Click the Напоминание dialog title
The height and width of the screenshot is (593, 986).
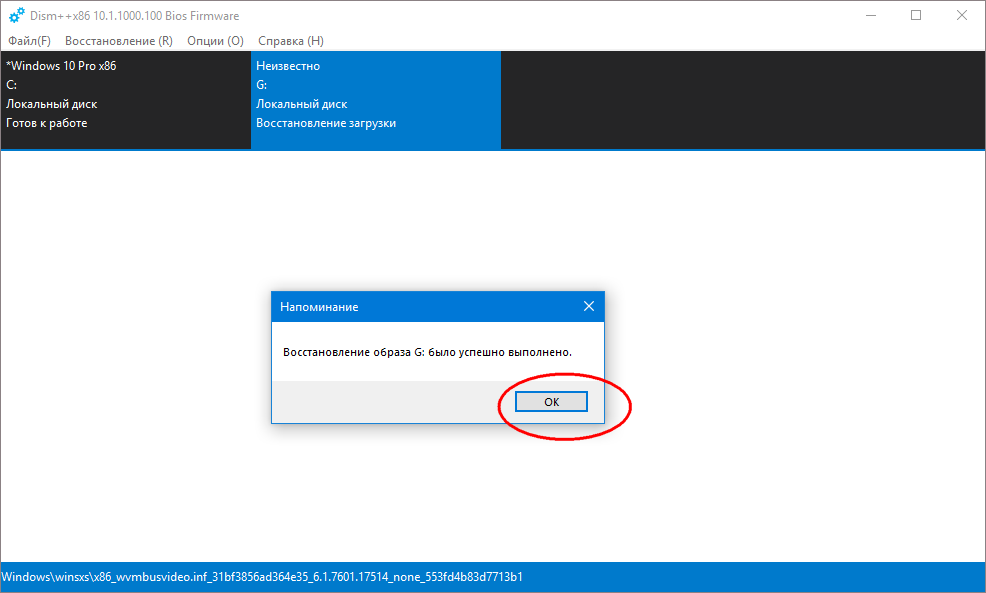click(319, 307)
